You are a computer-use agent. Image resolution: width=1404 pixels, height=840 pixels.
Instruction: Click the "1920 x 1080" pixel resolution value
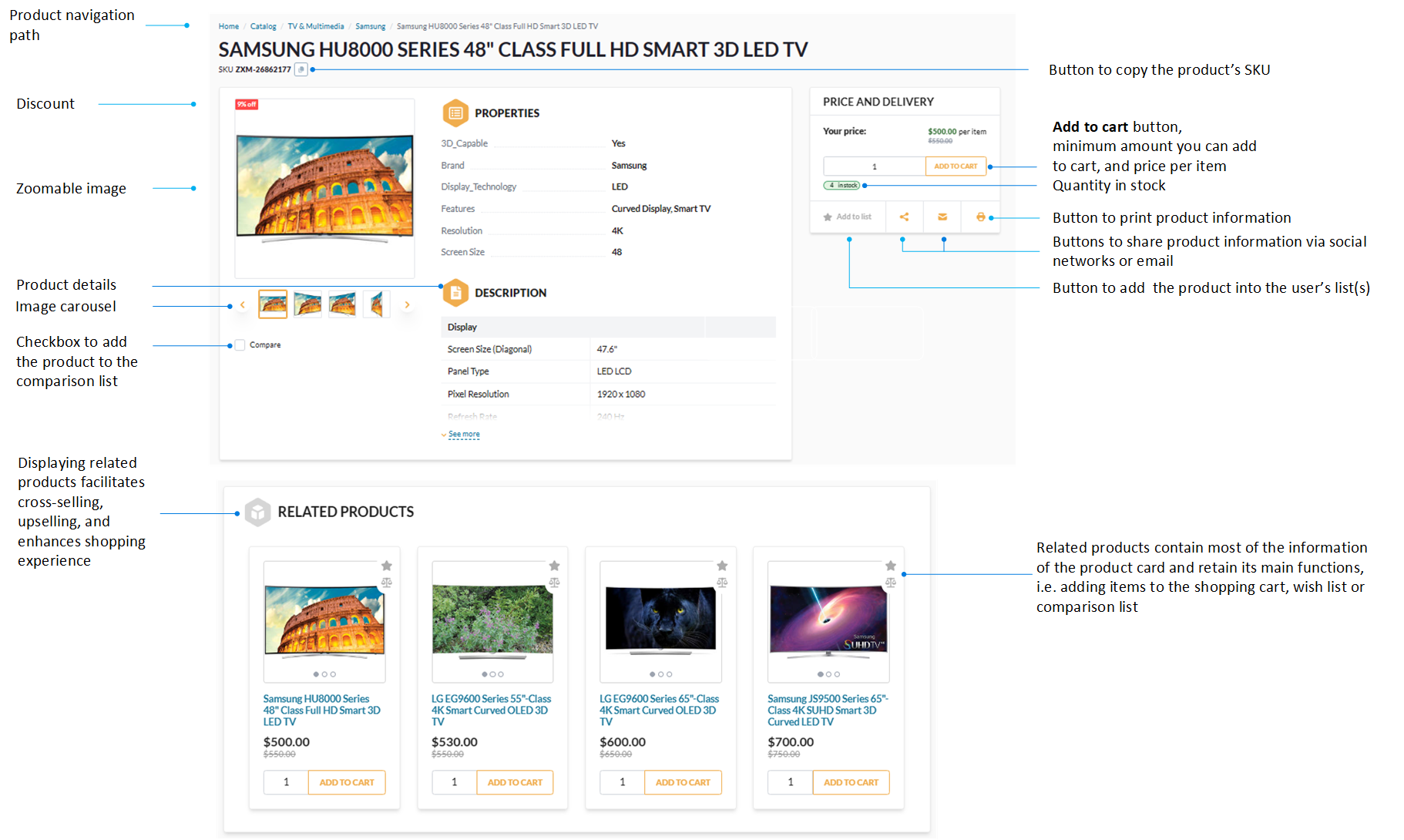[621, 394]
